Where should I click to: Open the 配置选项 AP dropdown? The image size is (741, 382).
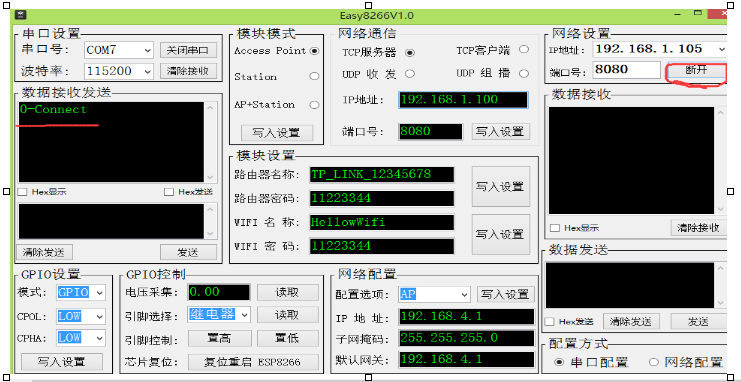(465, 295)
